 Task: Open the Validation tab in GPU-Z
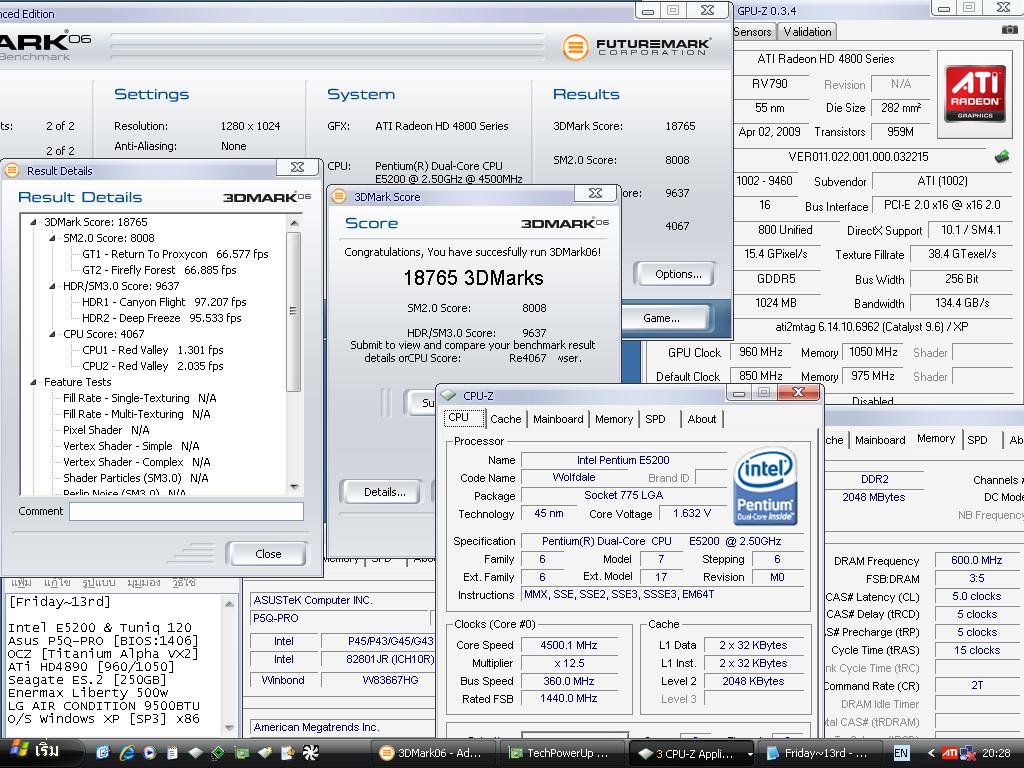click(x=807, y=32)
